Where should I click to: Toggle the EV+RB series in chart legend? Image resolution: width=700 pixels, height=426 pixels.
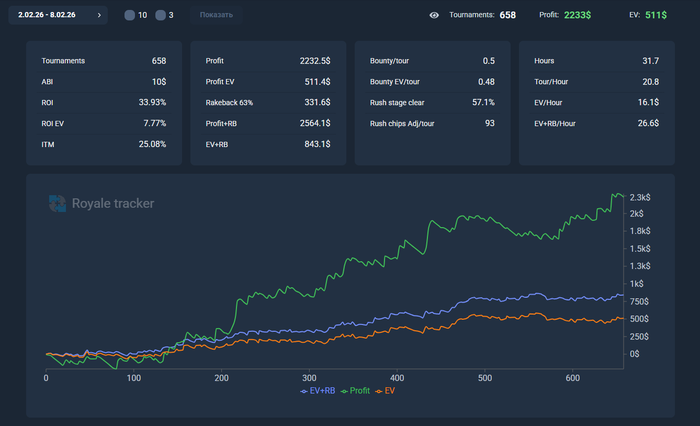[318, 391]
